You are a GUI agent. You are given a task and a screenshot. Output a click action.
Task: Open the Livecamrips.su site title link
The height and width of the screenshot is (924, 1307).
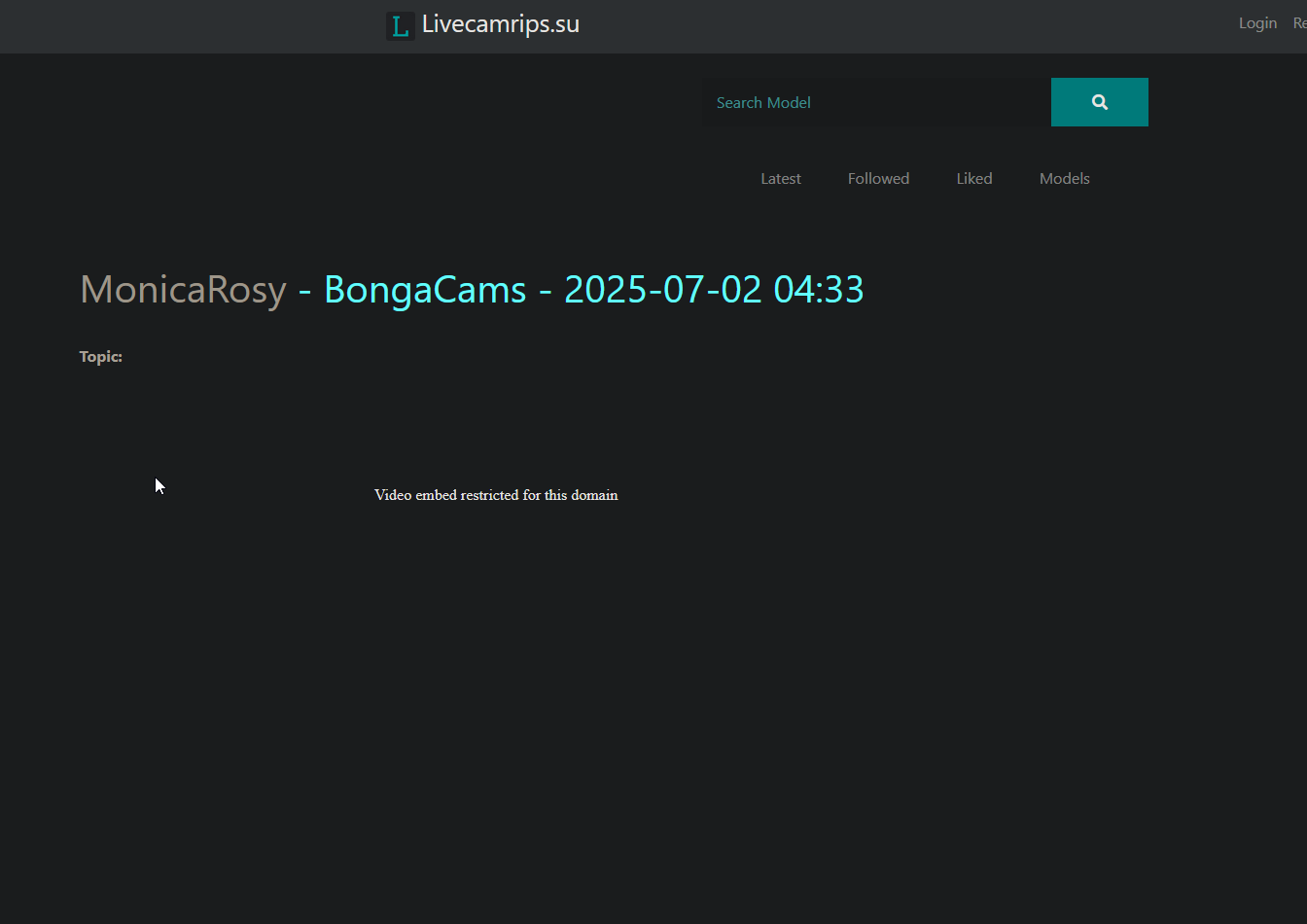501,24
